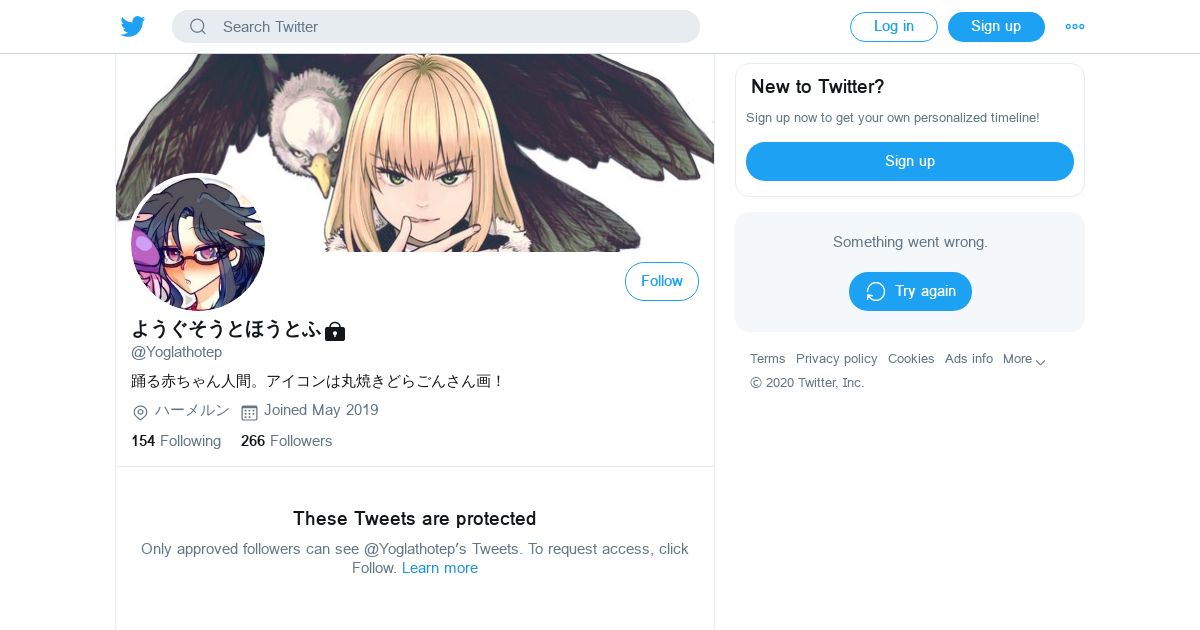The width and height of the screenshot is (1200, 630).
Task: Open the profile avatar picture
Action: (198, 244)
